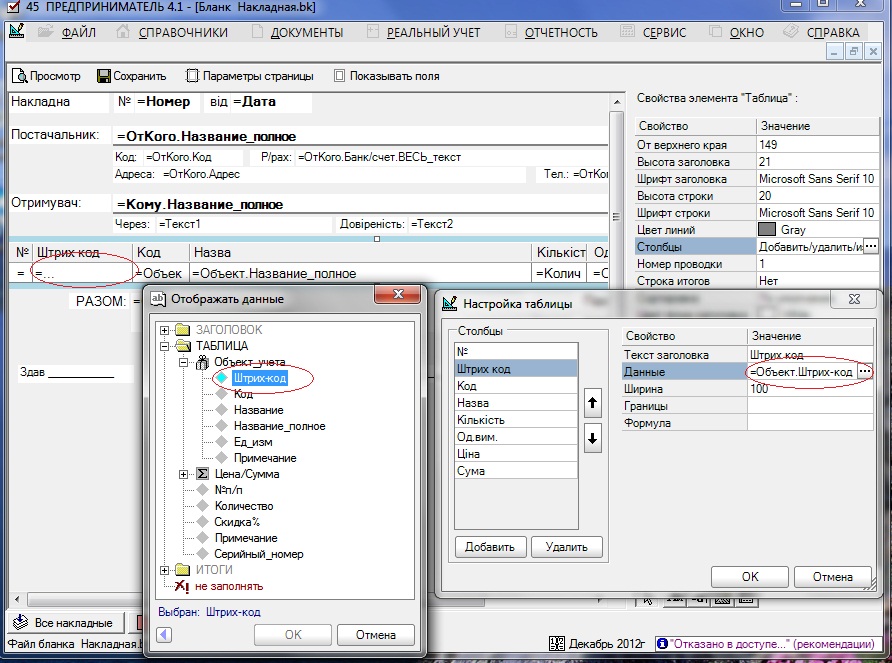Image resolution: width=892 pixels, height=663 pixels.
Task: Move column up with the up arrow
Action: [x=592, y=403]
